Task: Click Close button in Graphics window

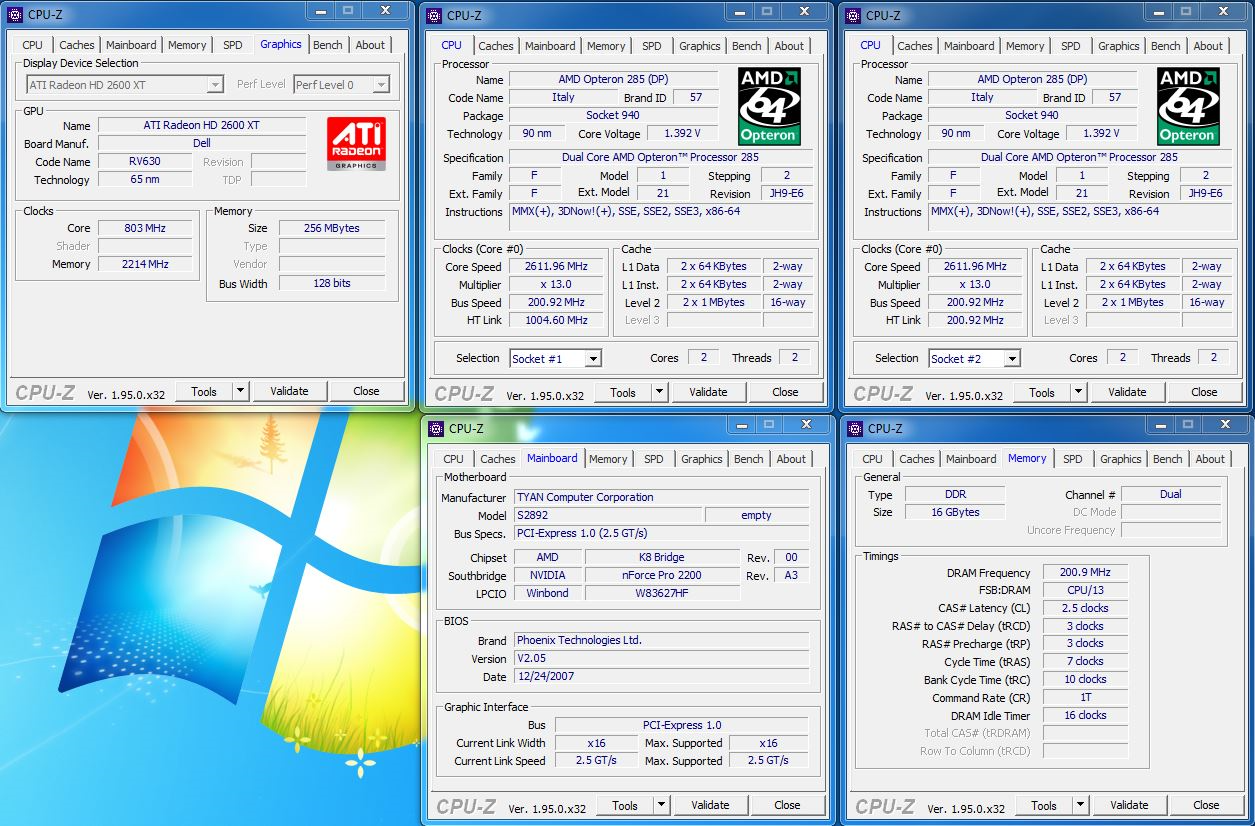Action: (x=366, y=391)
